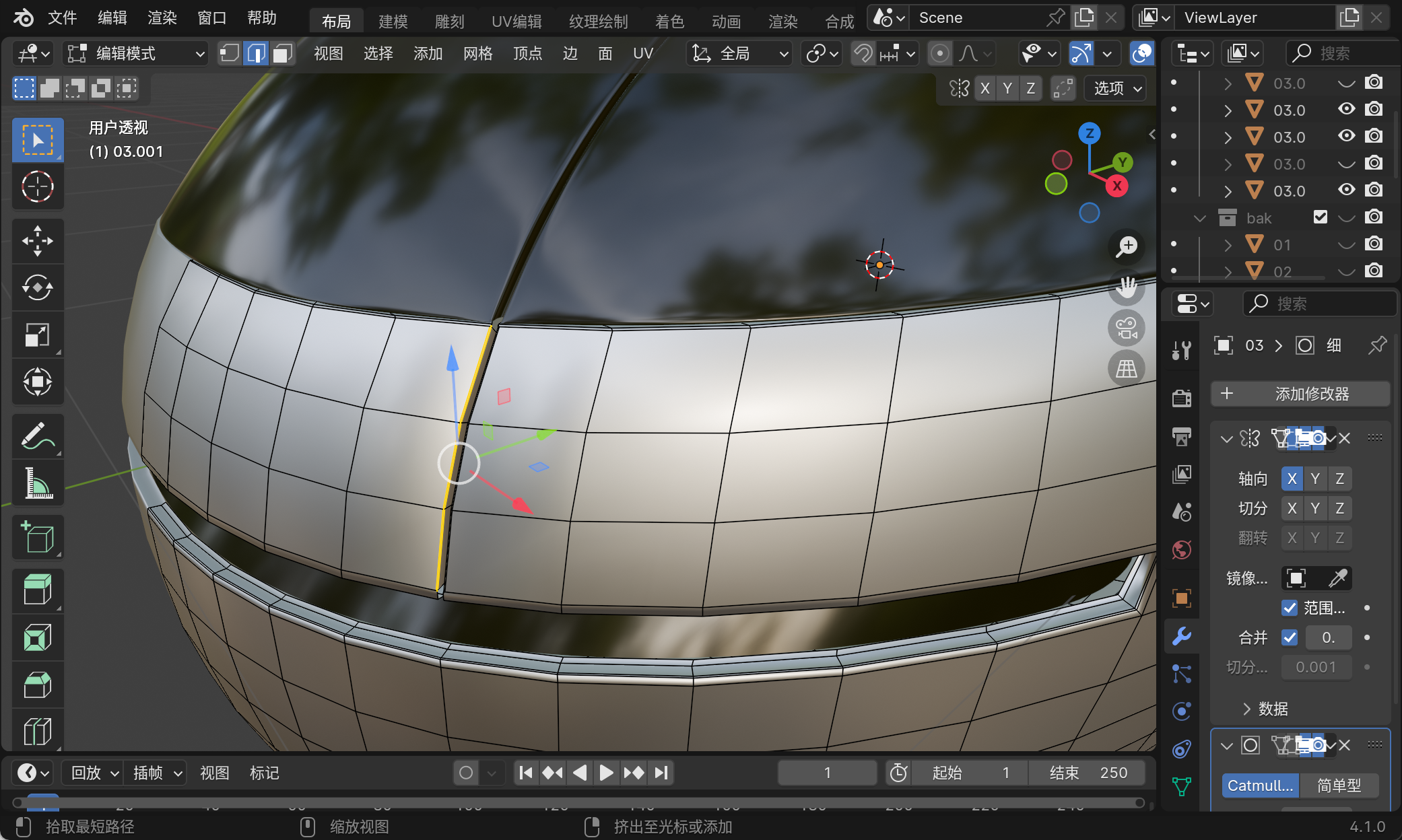This screenshot has width=1402, height=840.
Task: Select the Box Select tool
Action: point(38,140)
